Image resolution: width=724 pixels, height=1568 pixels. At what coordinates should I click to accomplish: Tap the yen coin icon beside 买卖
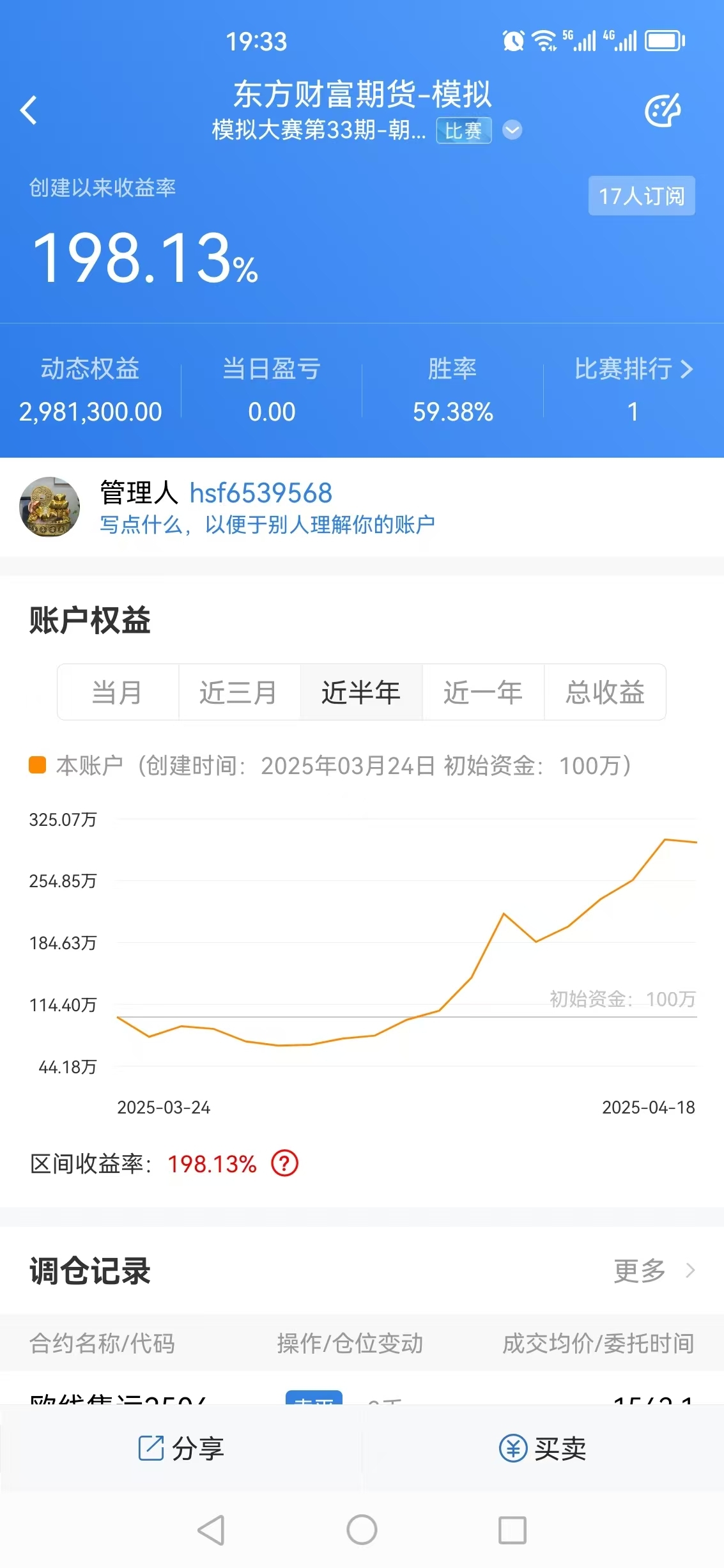point(513,1448)
